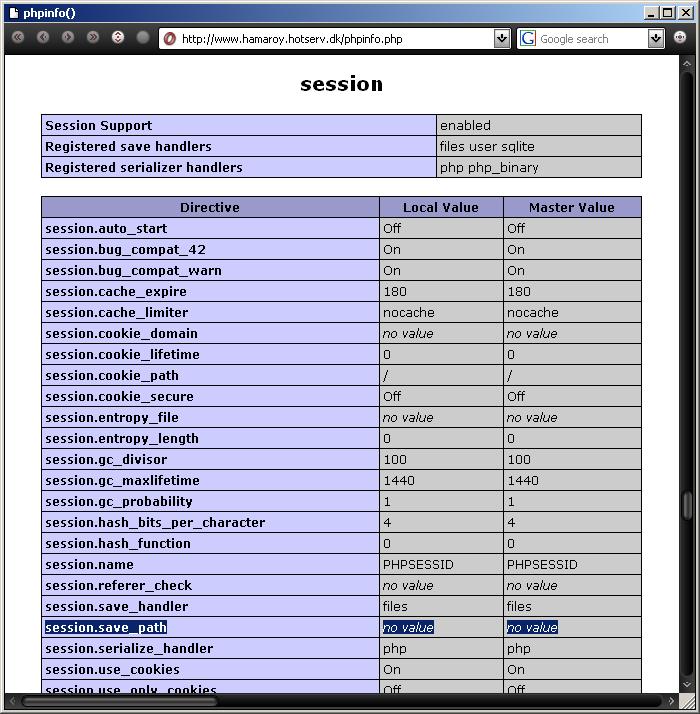Open the address bar history dropdown
Viewport: 700px width, 714px height.
[x=502, y=39]
